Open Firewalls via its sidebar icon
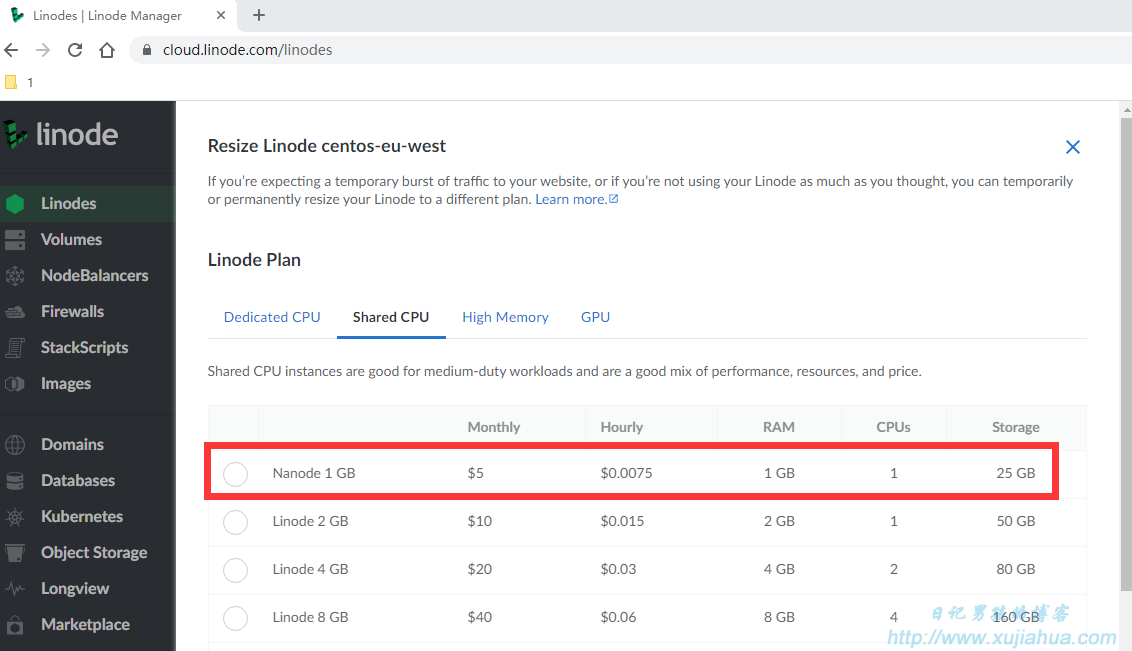This screenshot has height=651, width=1132. pyautogui.click(x=14, y=312)
